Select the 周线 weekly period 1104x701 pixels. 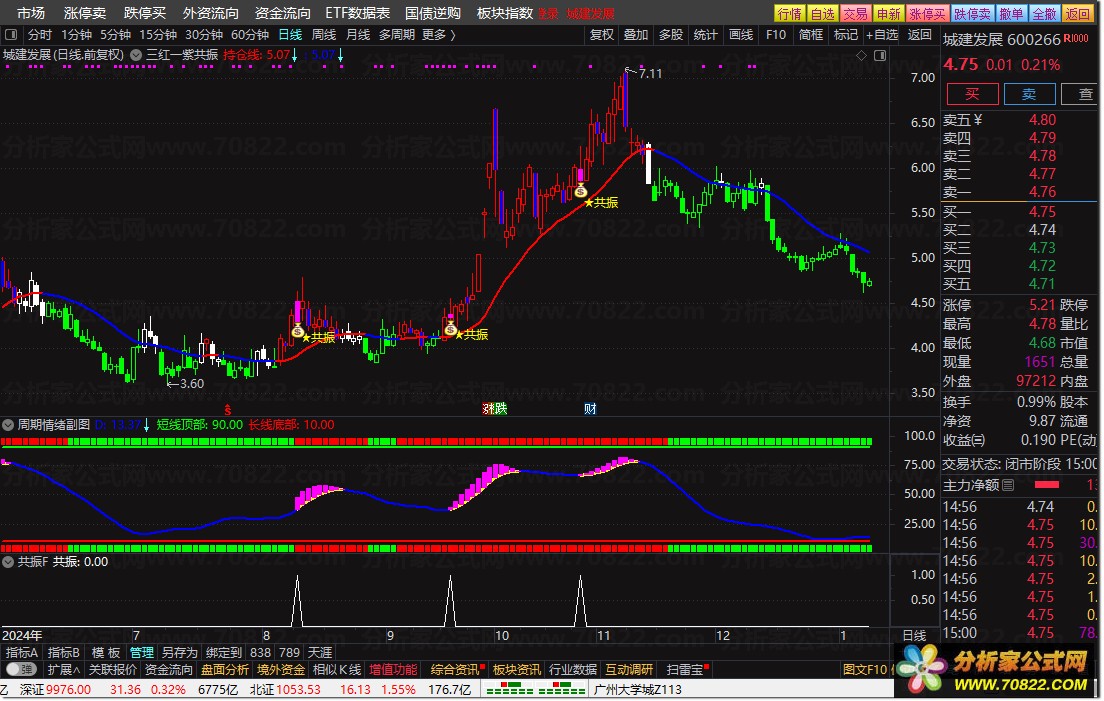tap(324, 34)
